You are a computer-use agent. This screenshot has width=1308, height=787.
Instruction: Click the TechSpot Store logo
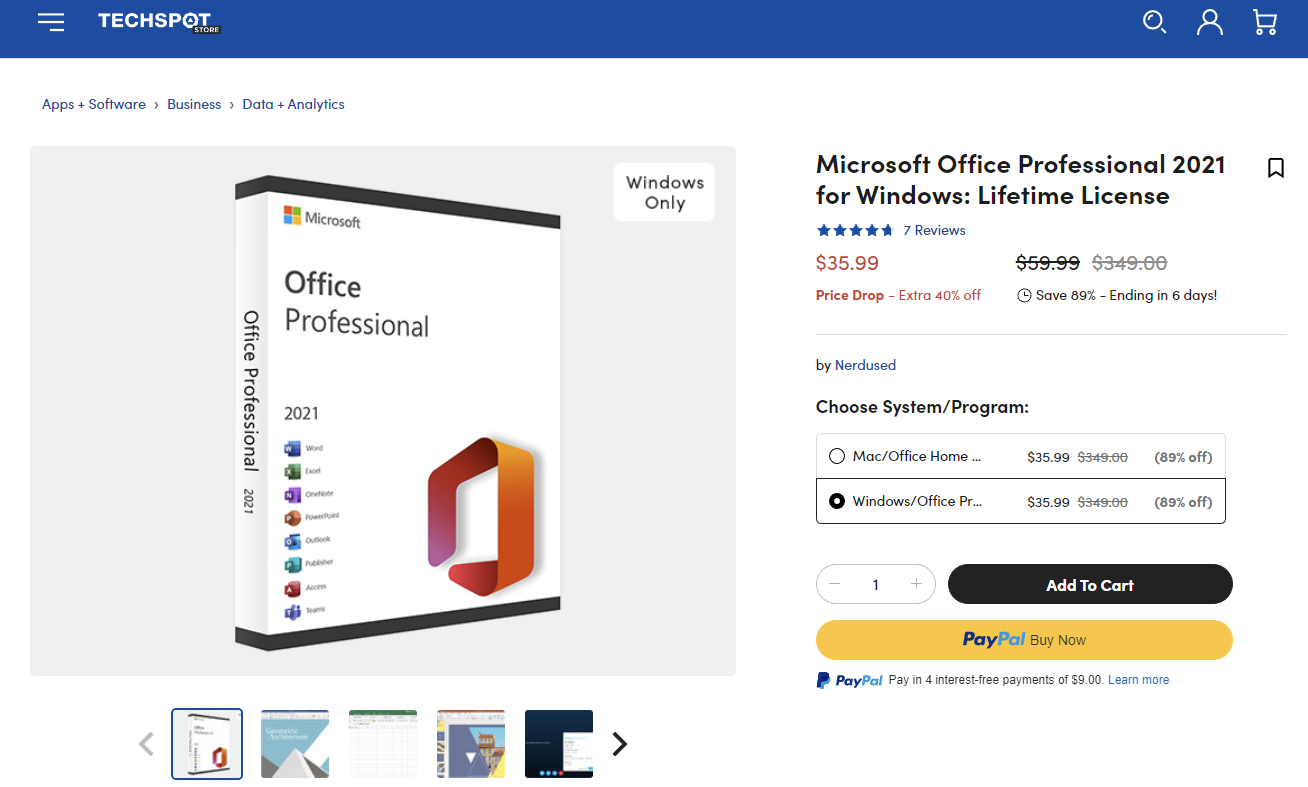158,21
